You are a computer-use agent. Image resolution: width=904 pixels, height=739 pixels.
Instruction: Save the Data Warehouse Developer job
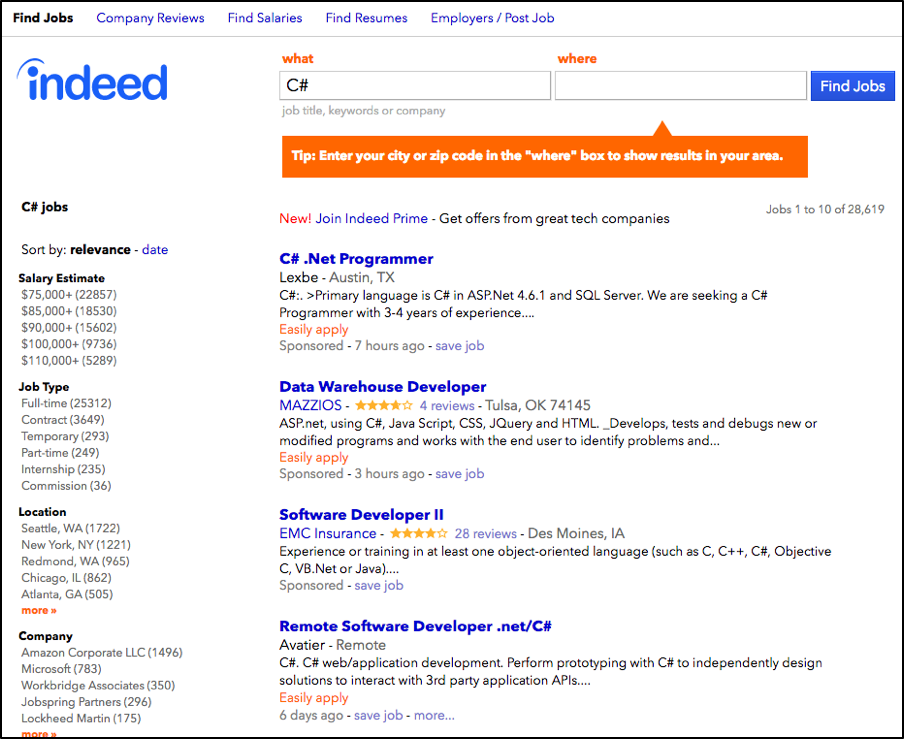pyautogui.click(x=459, y=474)
